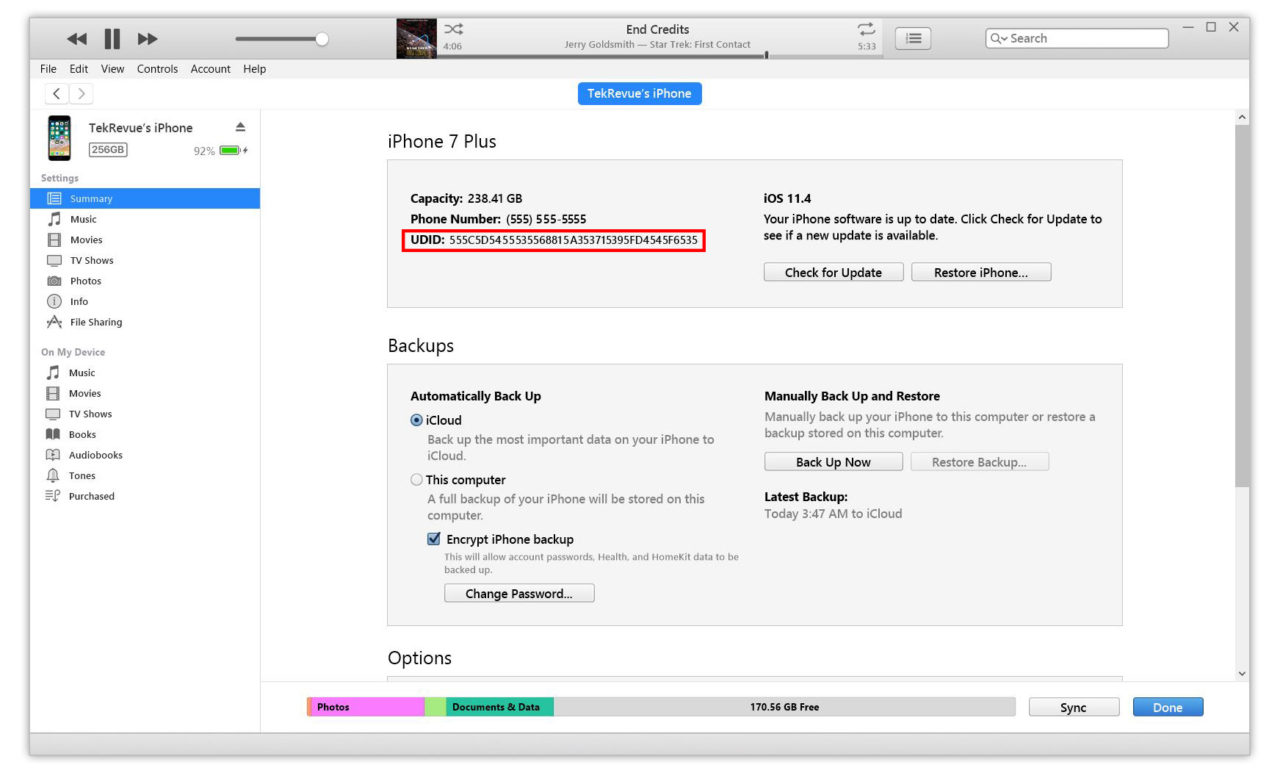Image resolution: width=1280 pixels, height=773 pixels.
Task: Click the scrollbar up arrow
Action: pos(1242,117)
